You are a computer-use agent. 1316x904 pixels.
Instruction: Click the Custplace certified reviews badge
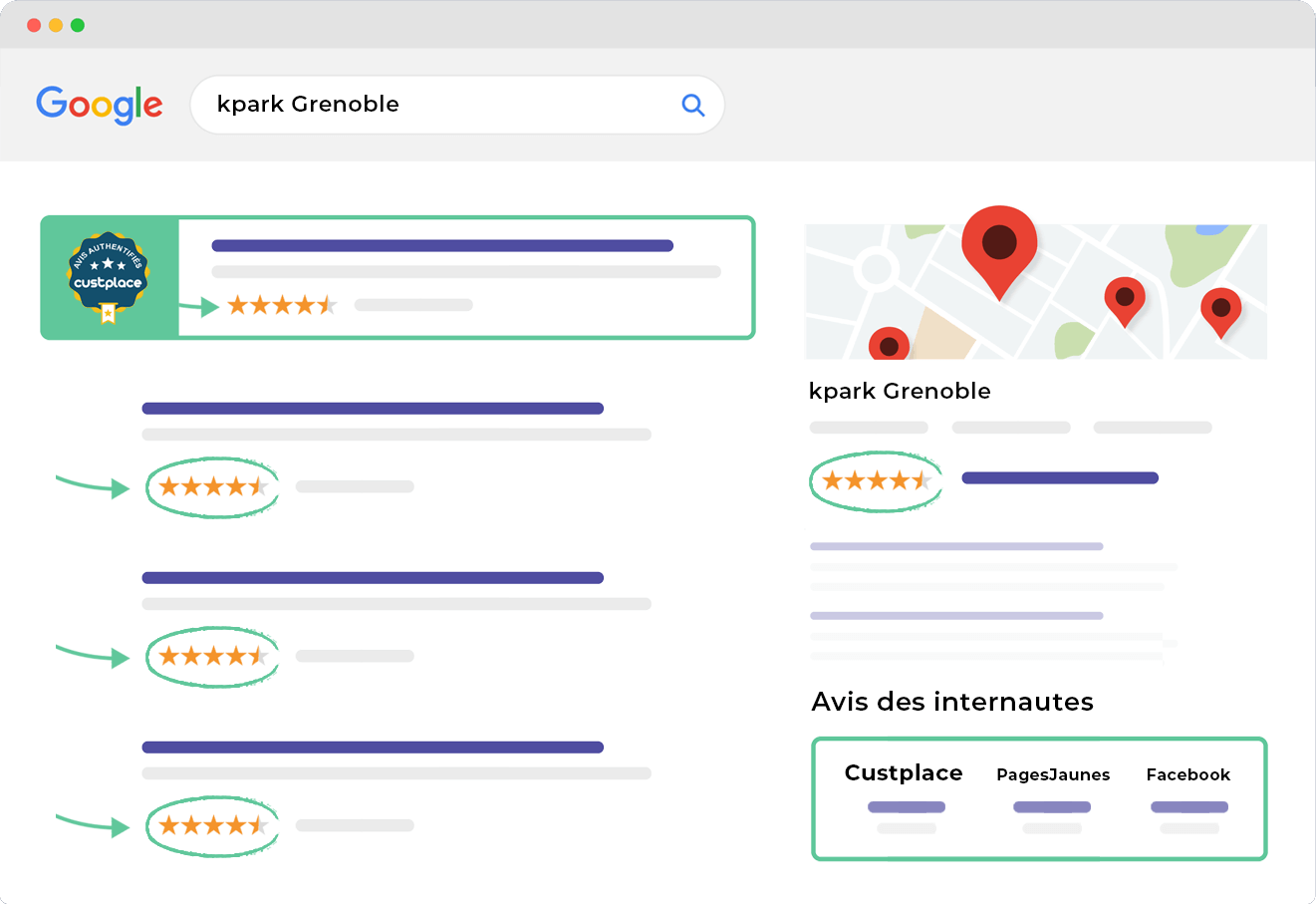[108, 276]
